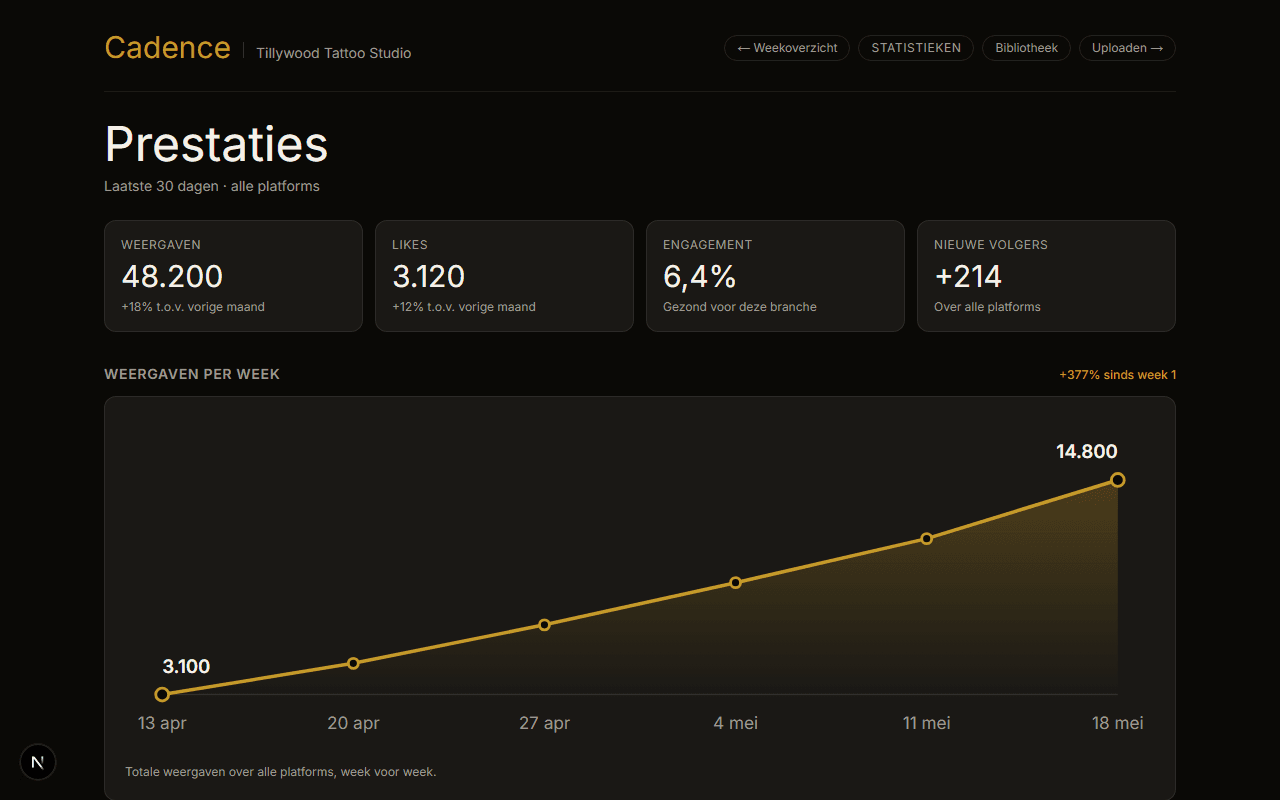Viewport: 1280px width, 800px height.
Task: Click the 18 mei axis label
Action: 1118,723
